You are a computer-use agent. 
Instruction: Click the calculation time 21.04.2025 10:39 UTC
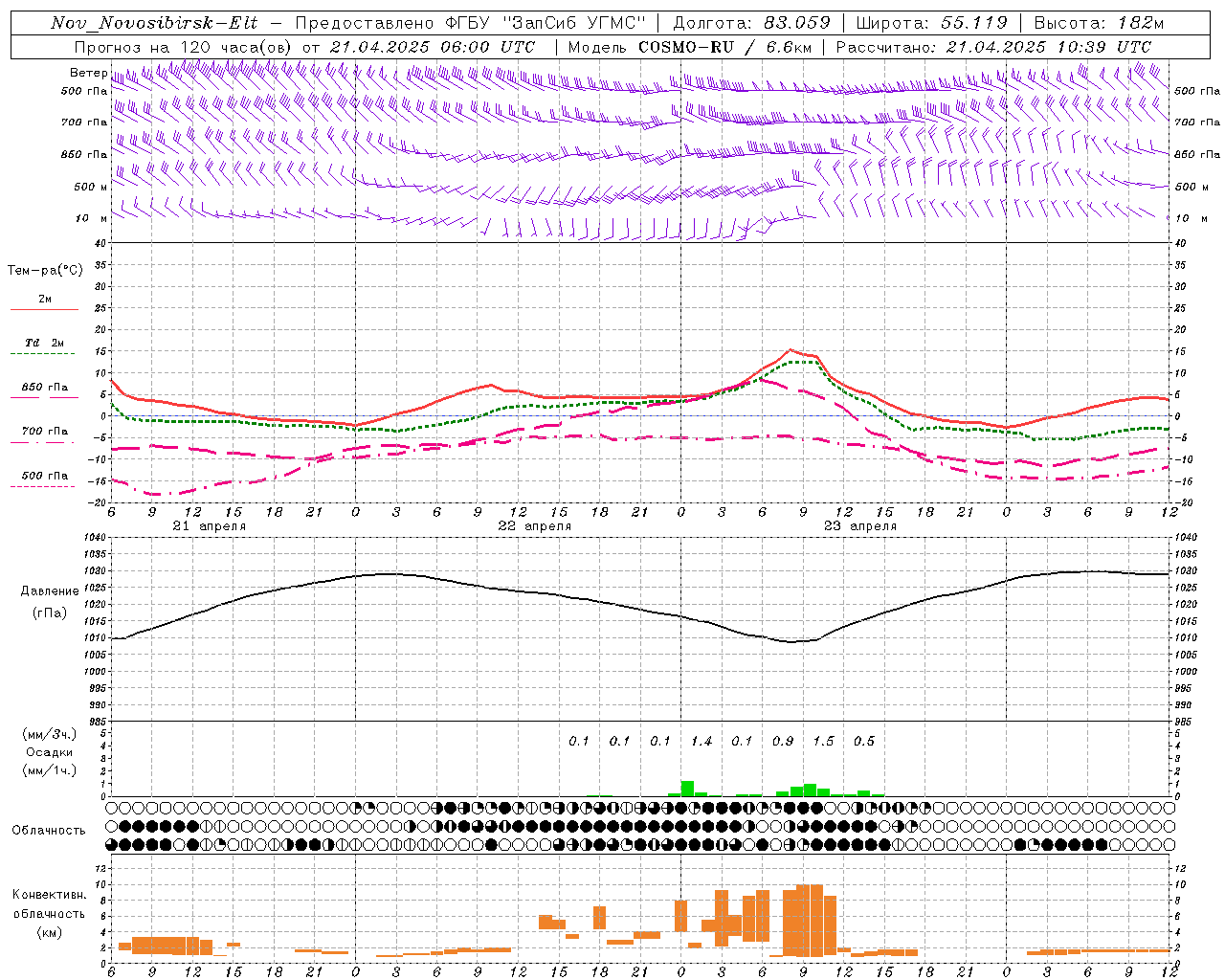tap(1049, 46)
